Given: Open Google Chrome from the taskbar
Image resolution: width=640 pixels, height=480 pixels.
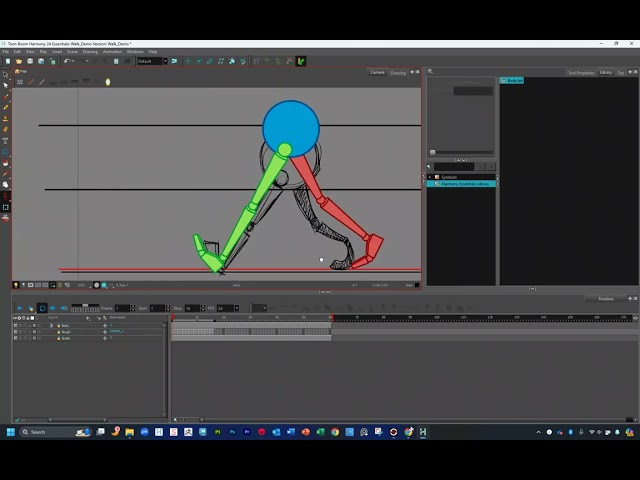Looking at the screenshot, I should coord(335,432).
